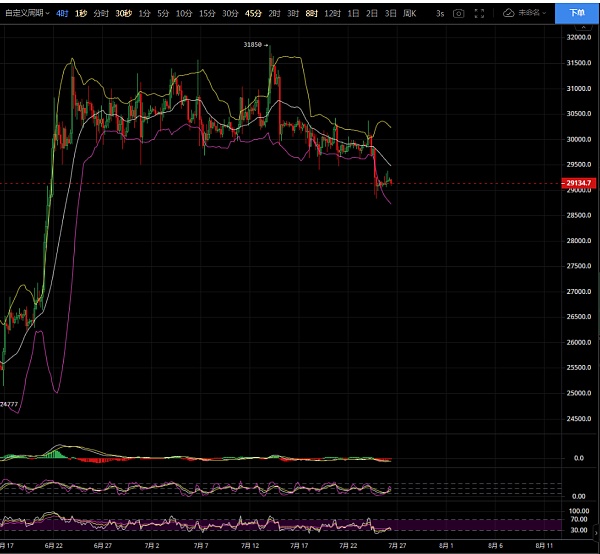Open the 3s refresh interval selector
This screenshot has height=554, width=600.
pos(439,14)
